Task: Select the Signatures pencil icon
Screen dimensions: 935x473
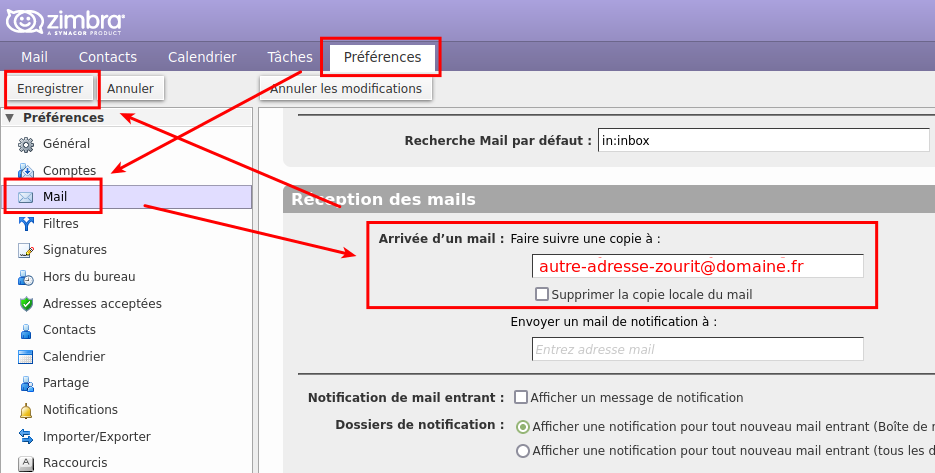Action: 26,250
